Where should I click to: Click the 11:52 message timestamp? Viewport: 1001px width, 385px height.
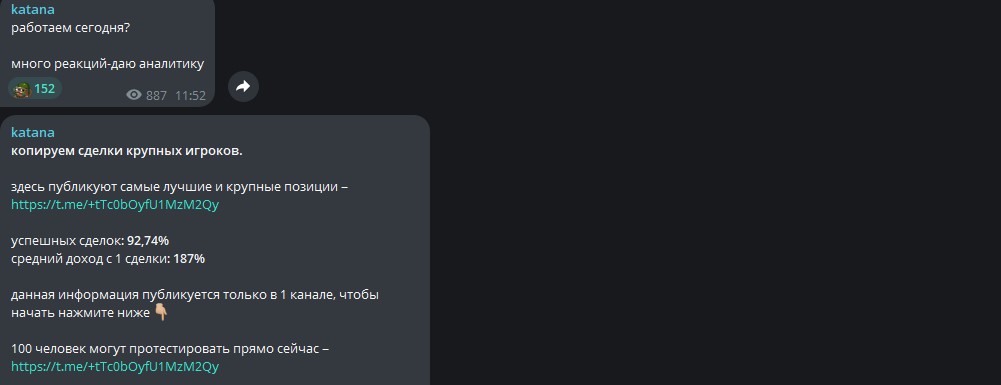pyautogui.click(x=190, y=96)
